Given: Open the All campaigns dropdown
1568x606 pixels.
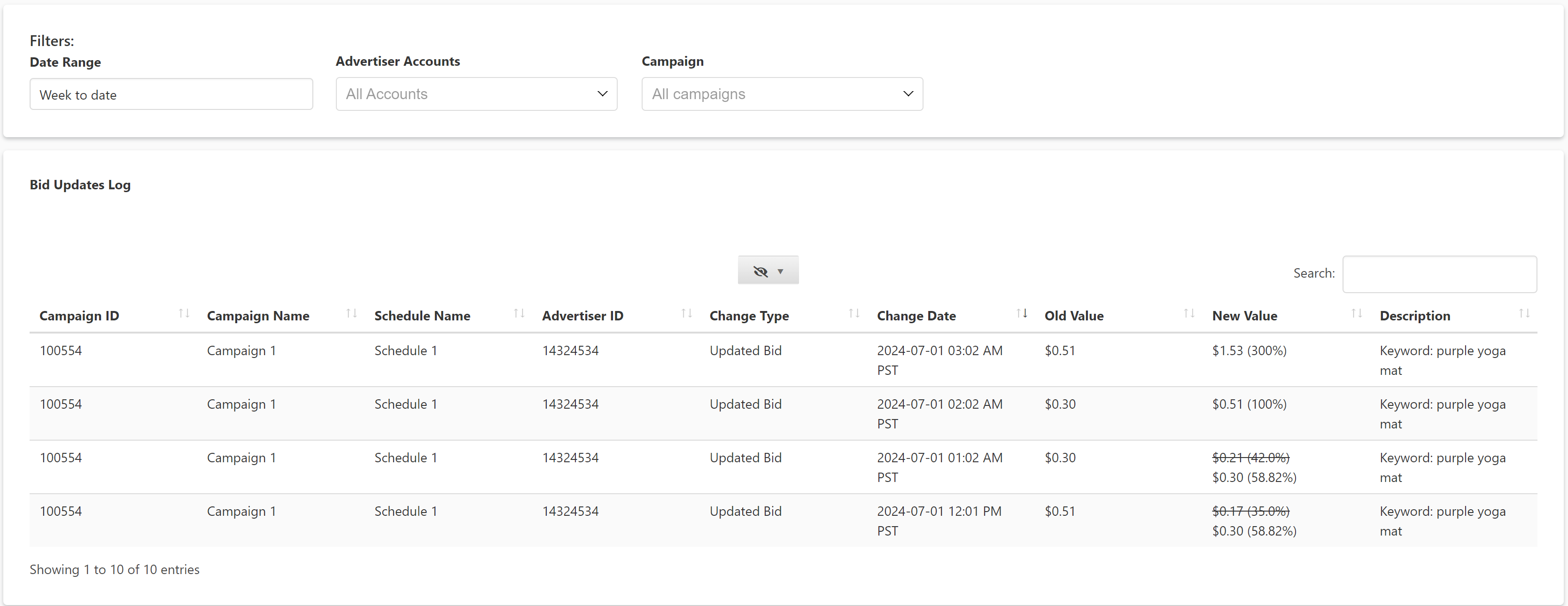Looking at the screenshot, I should [x=782, y=94].
